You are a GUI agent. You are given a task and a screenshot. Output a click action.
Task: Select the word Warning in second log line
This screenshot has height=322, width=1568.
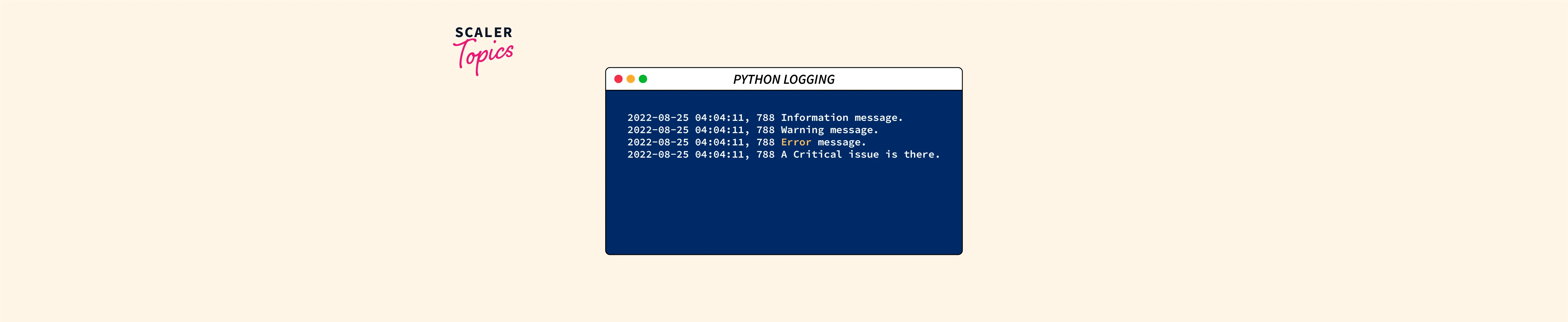[802, 130]
